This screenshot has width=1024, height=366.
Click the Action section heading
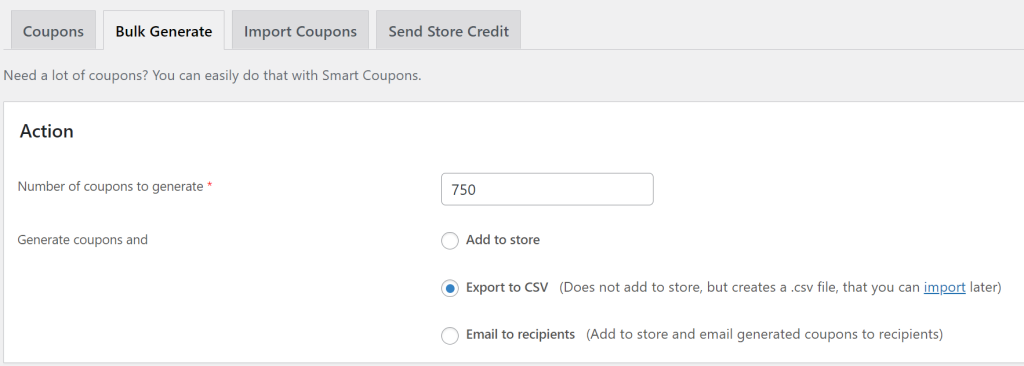pos(46,131)
